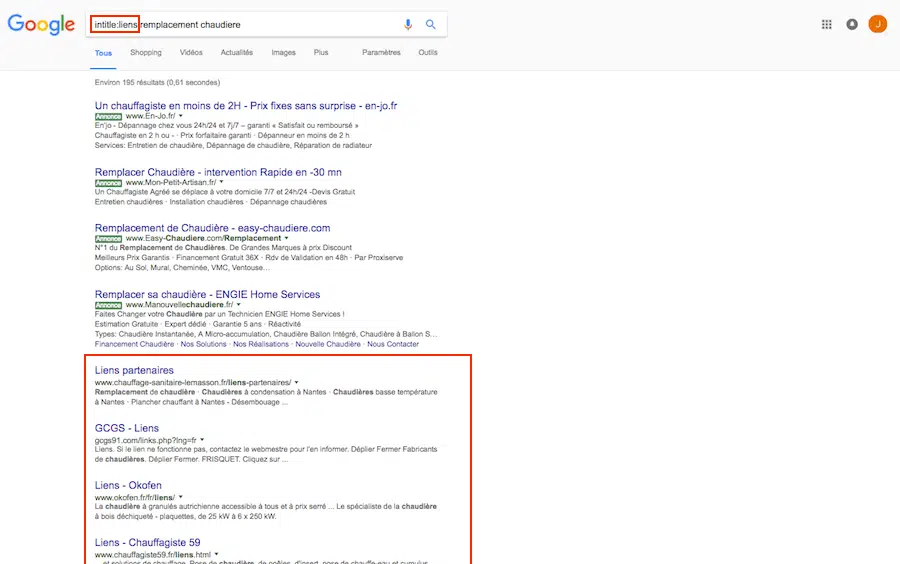Select the Vidéos tab

[x=191, y=52]
